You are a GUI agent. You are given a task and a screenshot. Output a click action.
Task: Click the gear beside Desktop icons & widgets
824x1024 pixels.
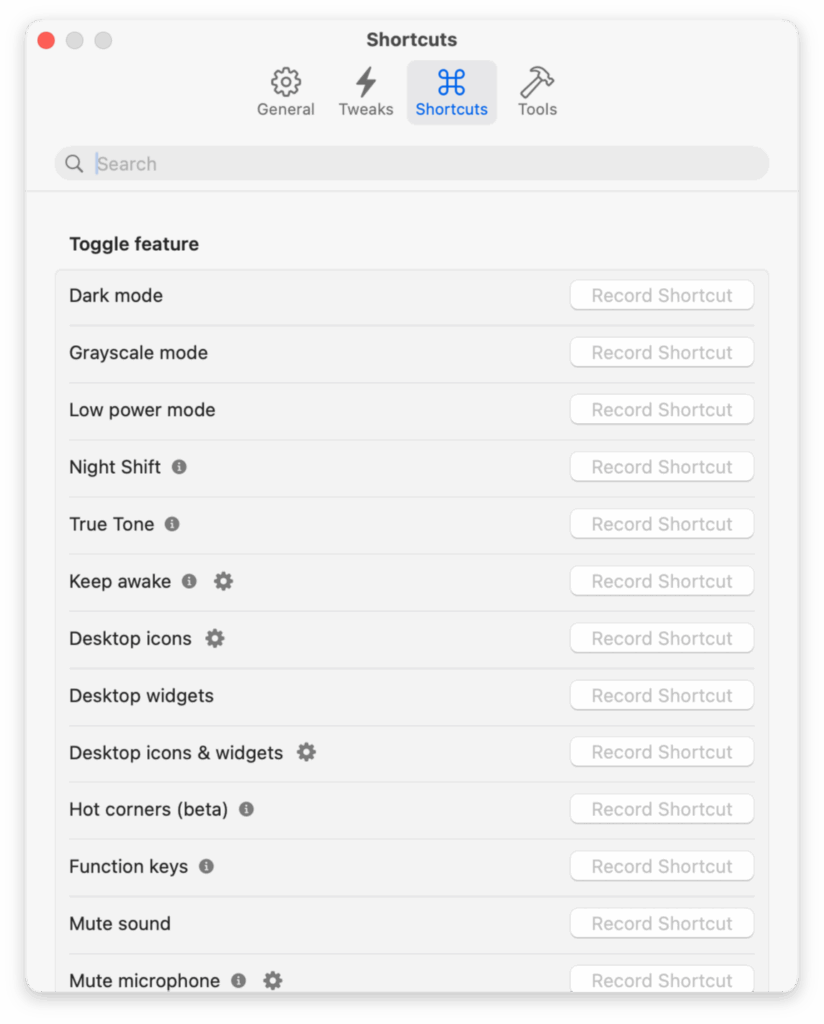(306, 752)
